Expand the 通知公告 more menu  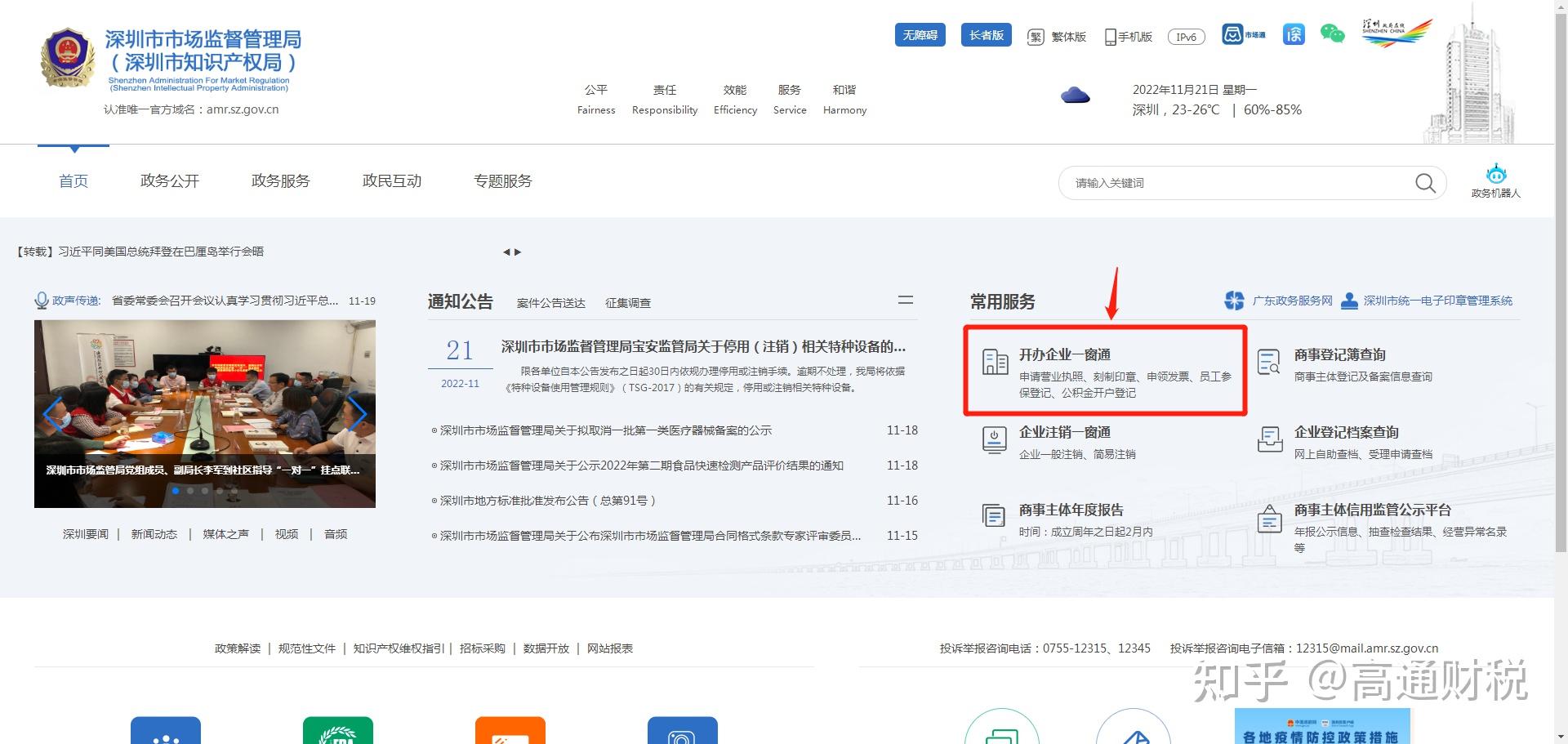(x=906, y=301)
